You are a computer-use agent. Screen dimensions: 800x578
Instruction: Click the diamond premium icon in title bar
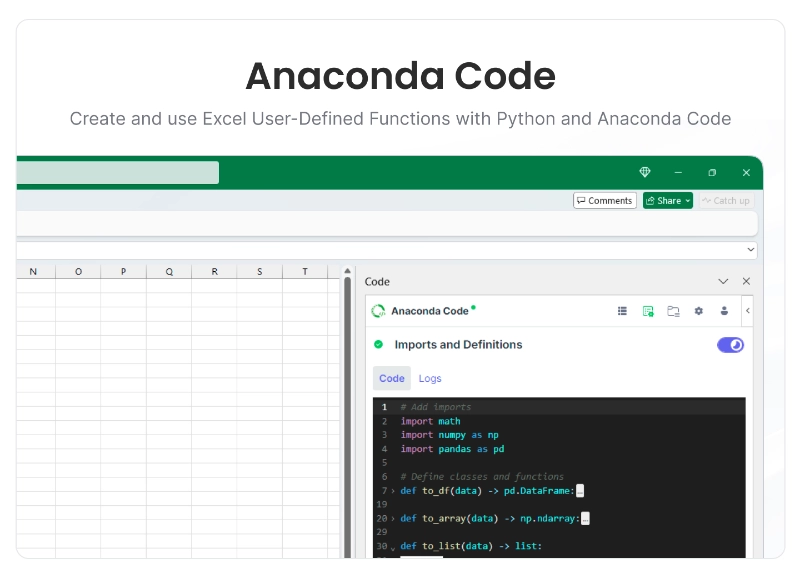pyautogui.click(x=645, y=173)
